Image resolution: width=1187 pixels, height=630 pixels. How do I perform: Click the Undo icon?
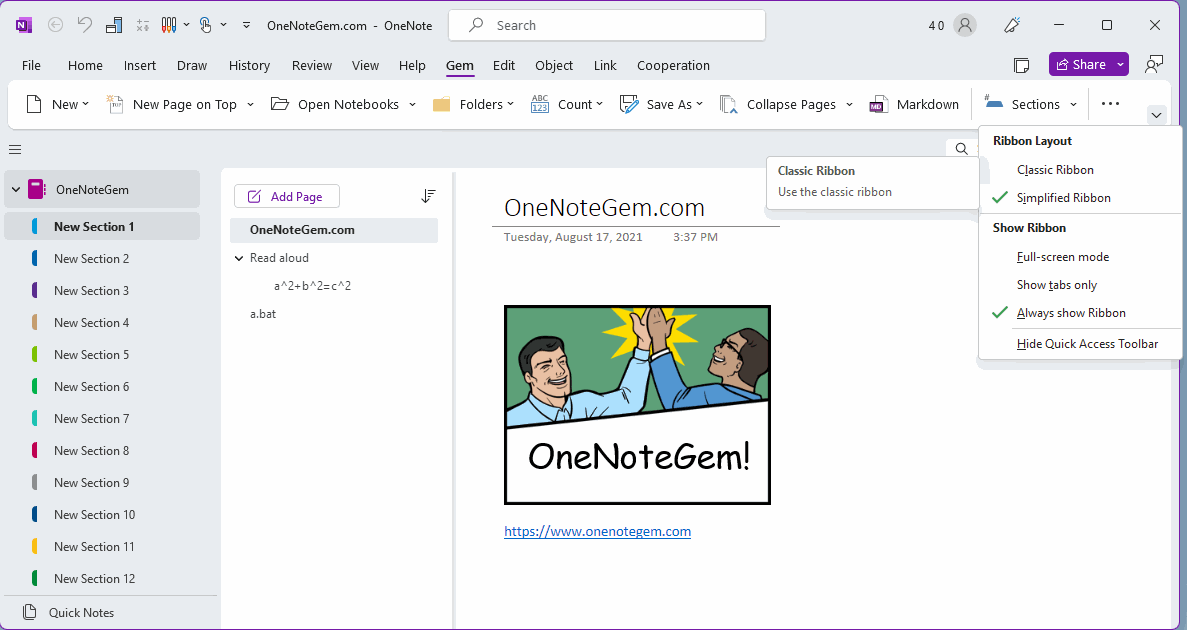click(84, 25)
